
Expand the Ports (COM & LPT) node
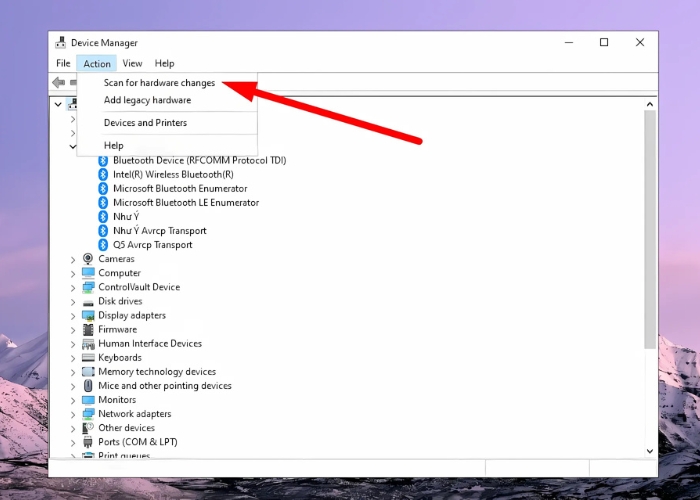click(73, 442)
